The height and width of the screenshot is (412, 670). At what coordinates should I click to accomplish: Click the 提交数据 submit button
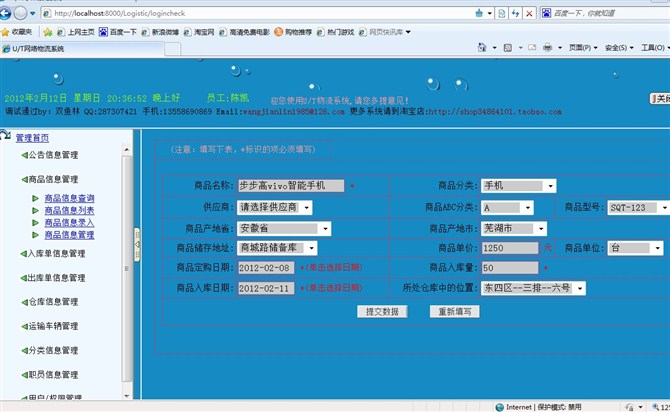tap(382, 312)
